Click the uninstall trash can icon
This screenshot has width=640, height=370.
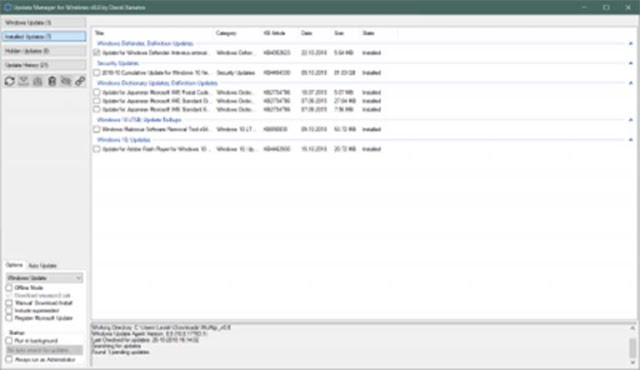coord(52,81)
